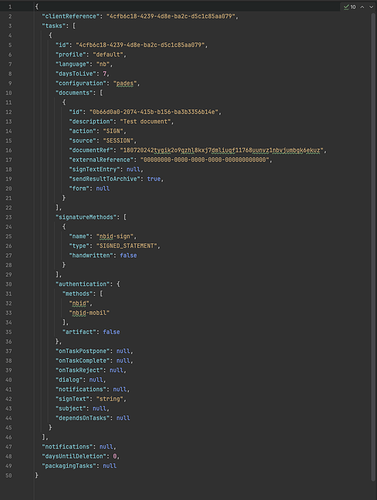Jump to previous highlighted problem arrow
Viewport: 377px width, 500px height.
pos(362,7)
